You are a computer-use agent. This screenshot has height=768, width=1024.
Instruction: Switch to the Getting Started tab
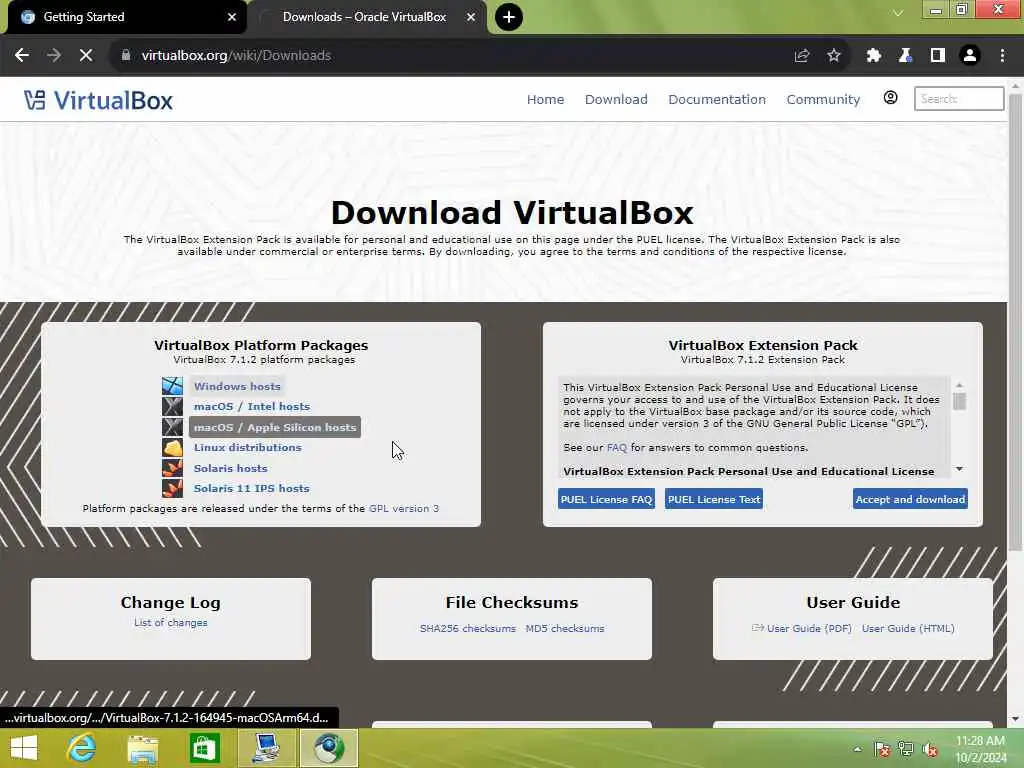point(124,17)
